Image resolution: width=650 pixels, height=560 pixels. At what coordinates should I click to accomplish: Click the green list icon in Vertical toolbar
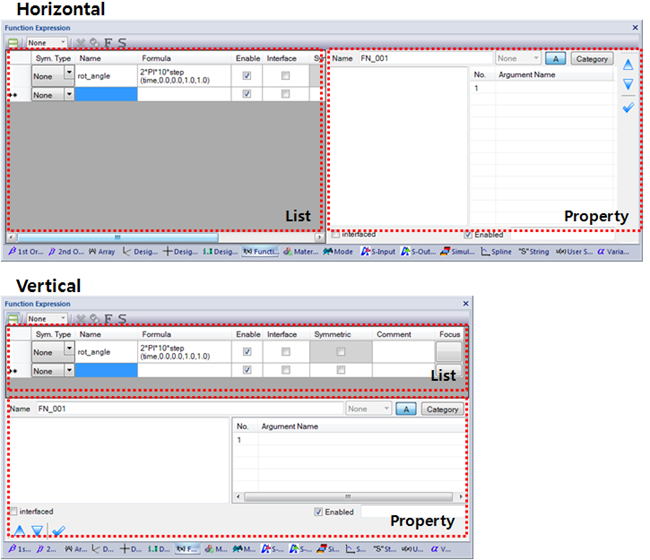pyautogui.click(x=13, y=319)
